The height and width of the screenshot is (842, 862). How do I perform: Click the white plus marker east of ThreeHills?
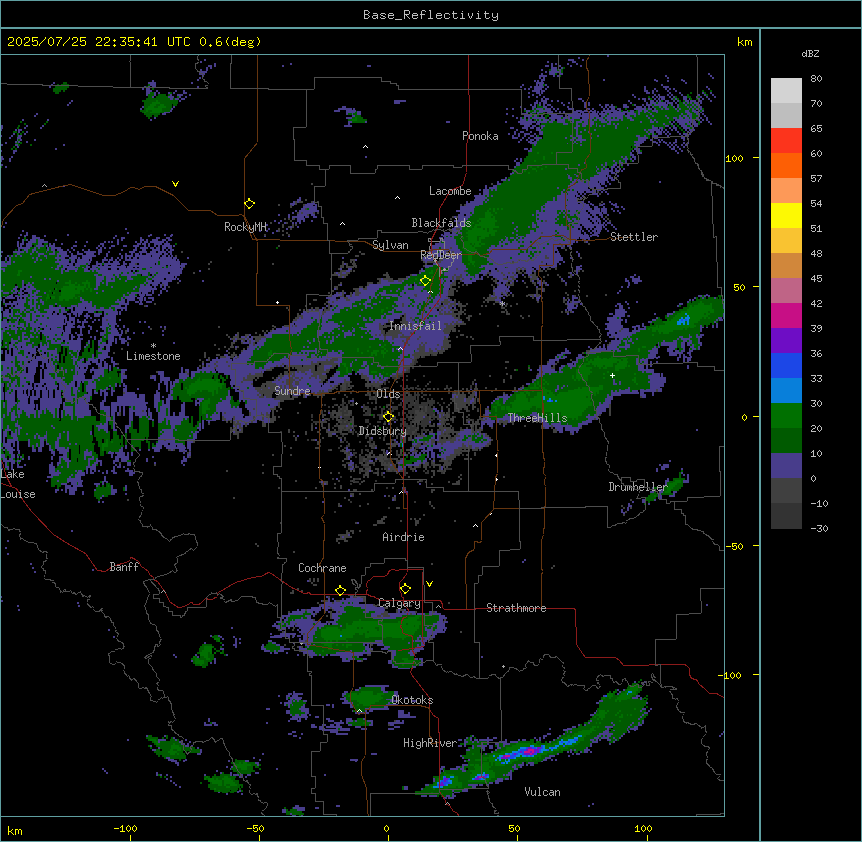click(612, 375)
